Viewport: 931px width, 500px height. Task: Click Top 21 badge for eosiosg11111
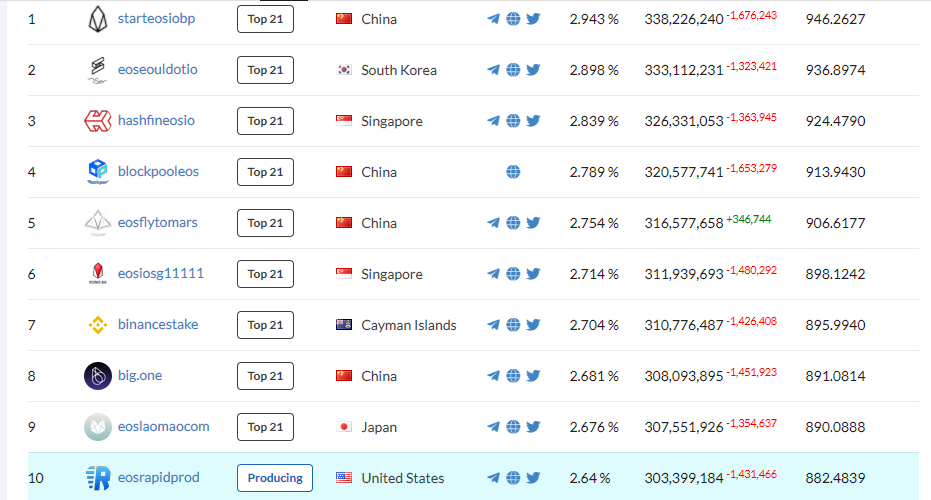click(265, 274)
